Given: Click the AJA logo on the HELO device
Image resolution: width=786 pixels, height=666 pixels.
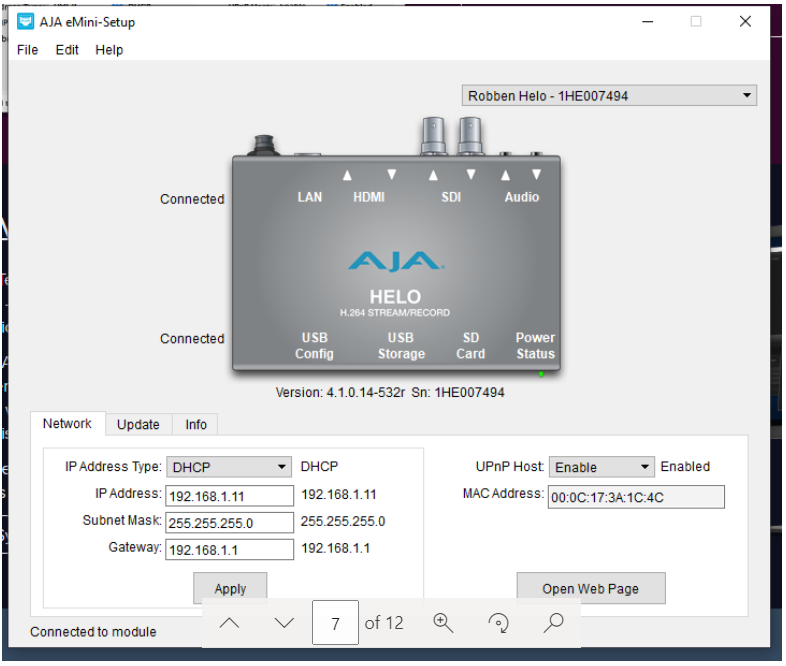Looking at the screenshot, I should coord(396,261).
